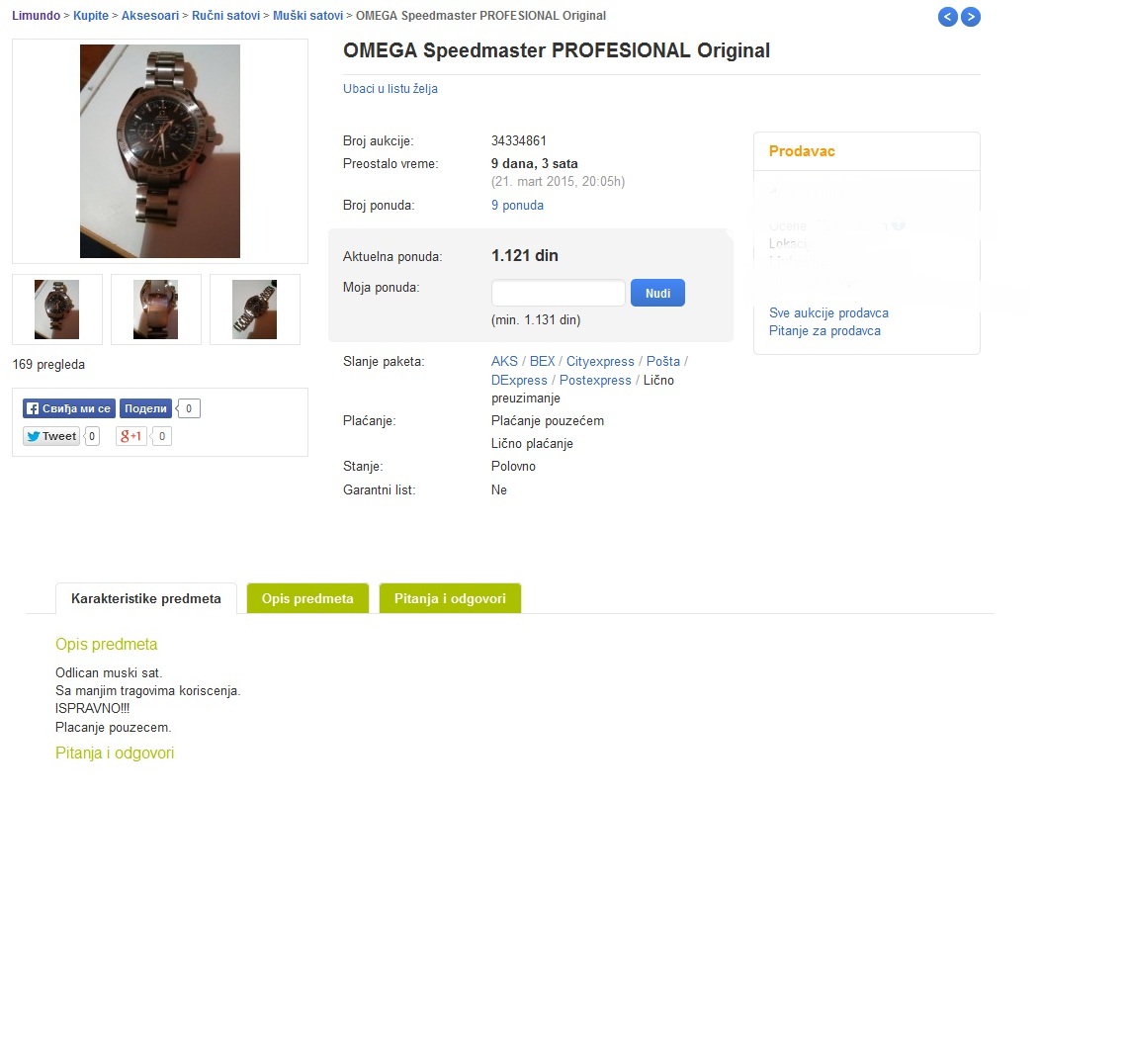Open the 9 ponuda bids link
Image resolution: width=1127 pixels, height=1064 pixels.
tap(517, 205)
